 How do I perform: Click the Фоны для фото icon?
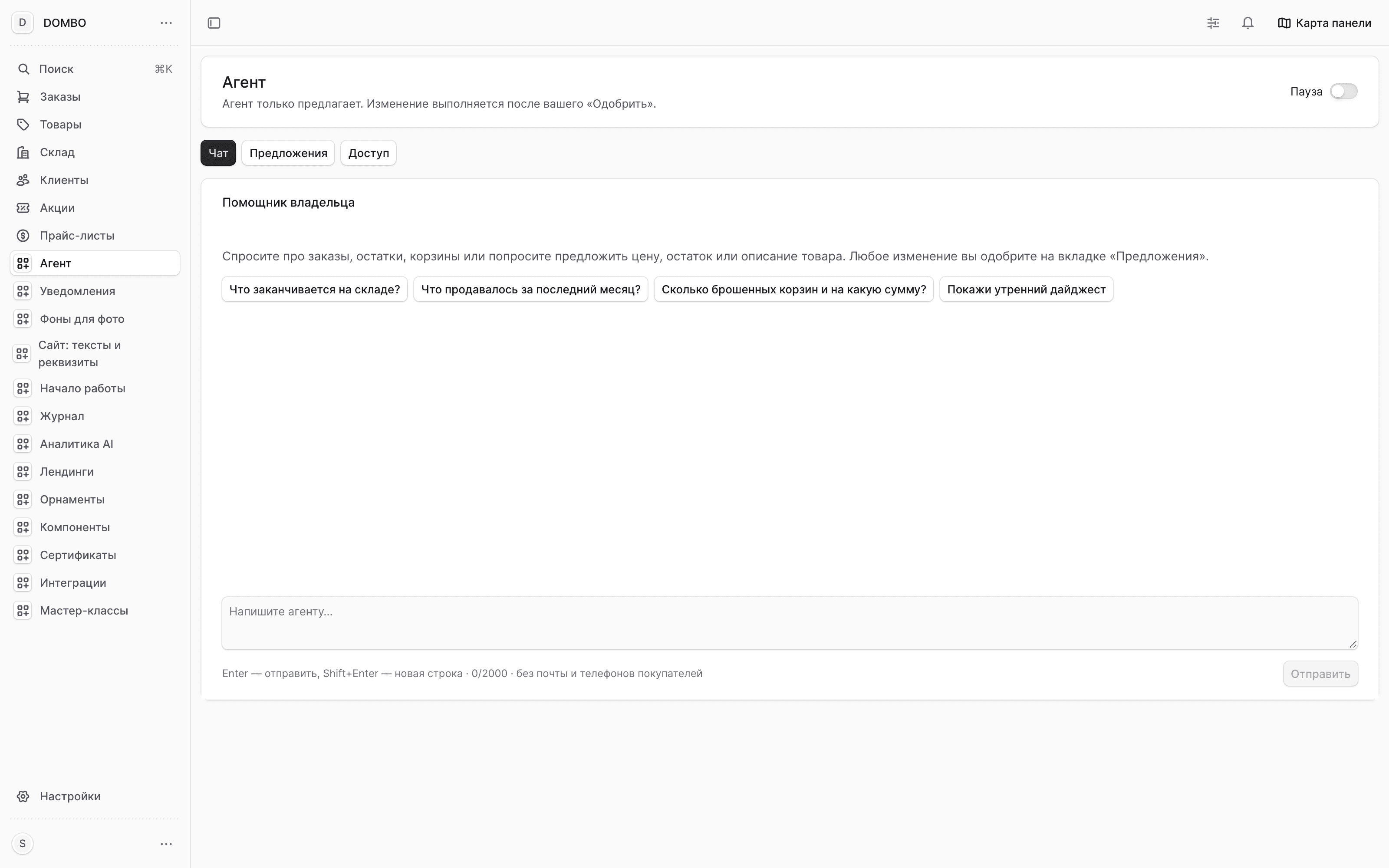23,319
